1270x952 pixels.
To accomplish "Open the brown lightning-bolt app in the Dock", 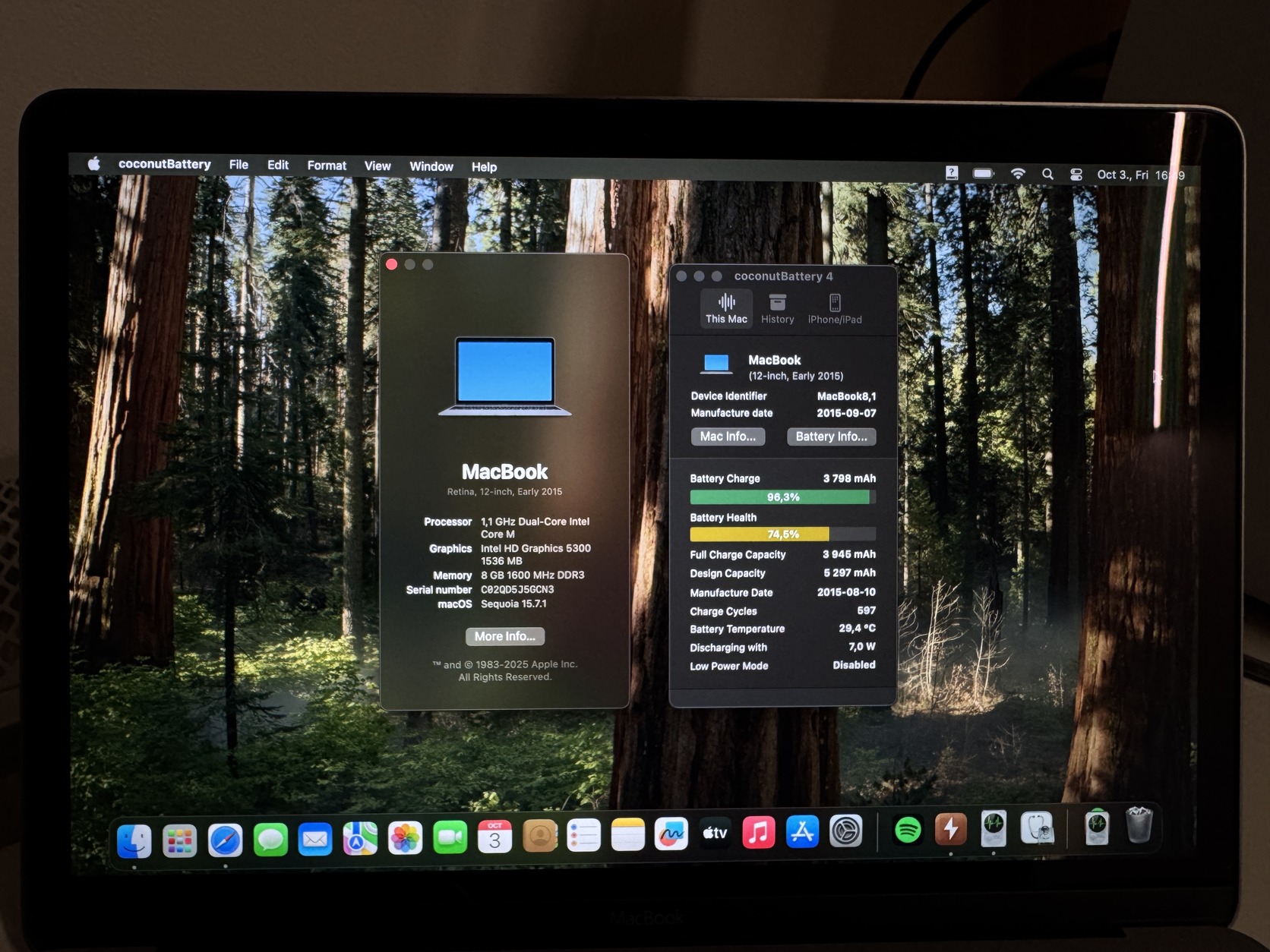I will 950,829.
